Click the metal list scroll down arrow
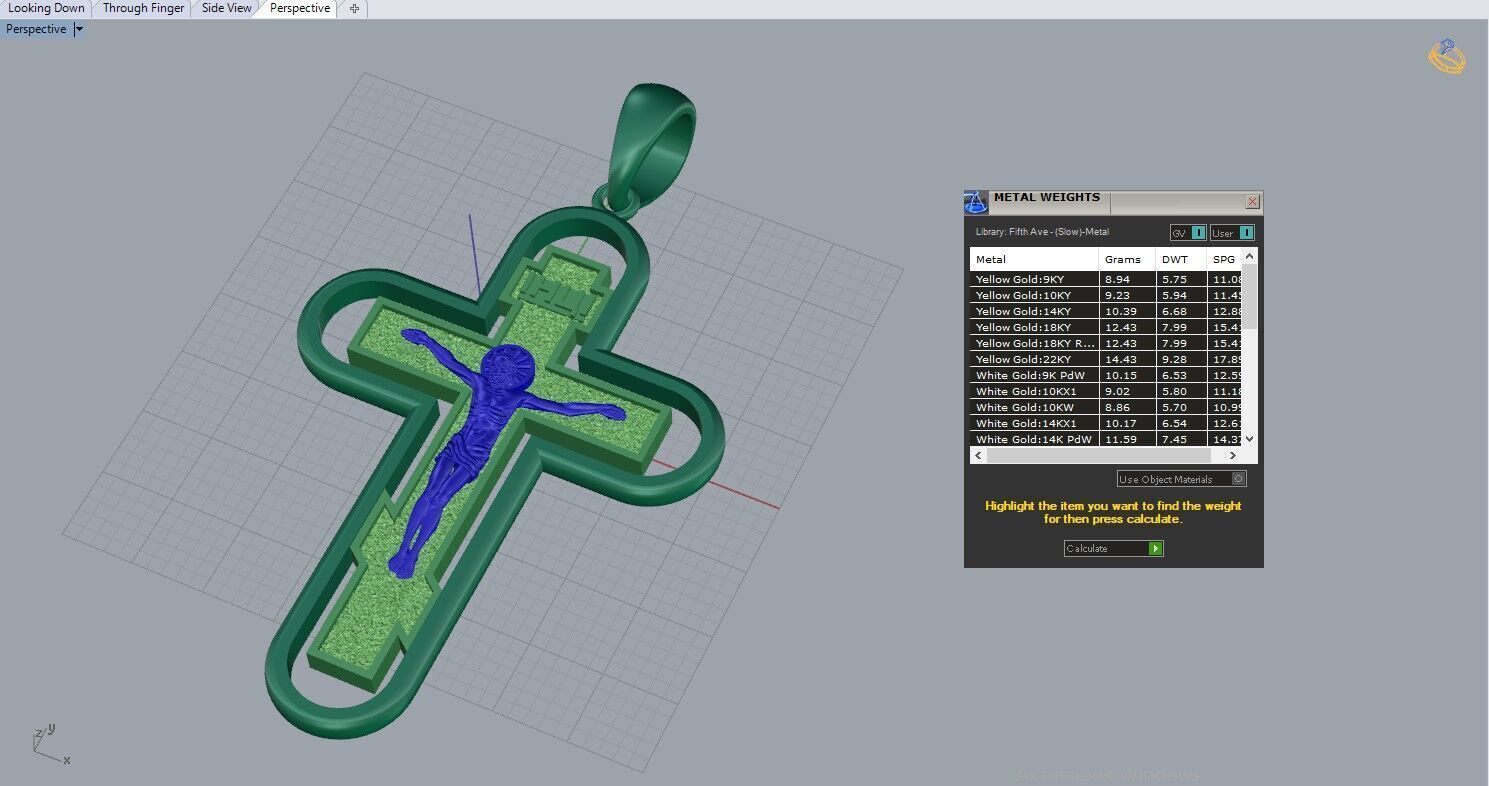 tap(1249, 439)
